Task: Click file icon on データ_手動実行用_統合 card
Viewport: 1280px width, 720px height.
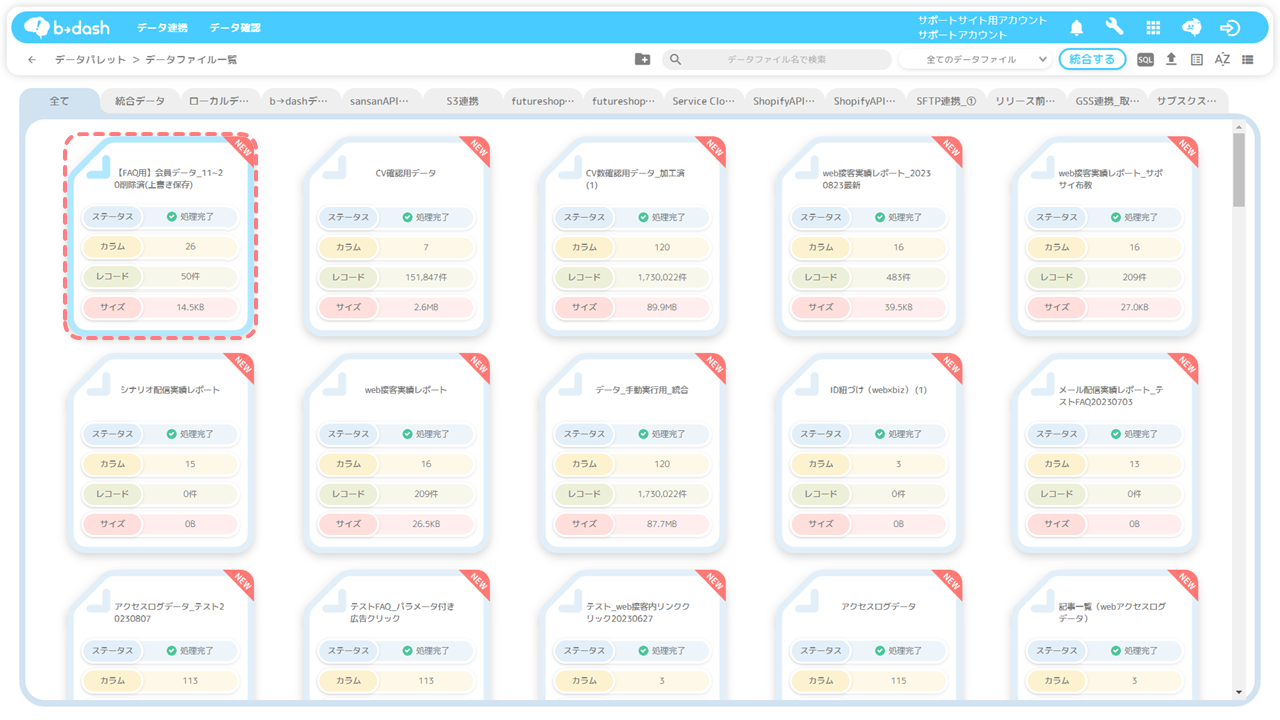Action: (570, 387)
